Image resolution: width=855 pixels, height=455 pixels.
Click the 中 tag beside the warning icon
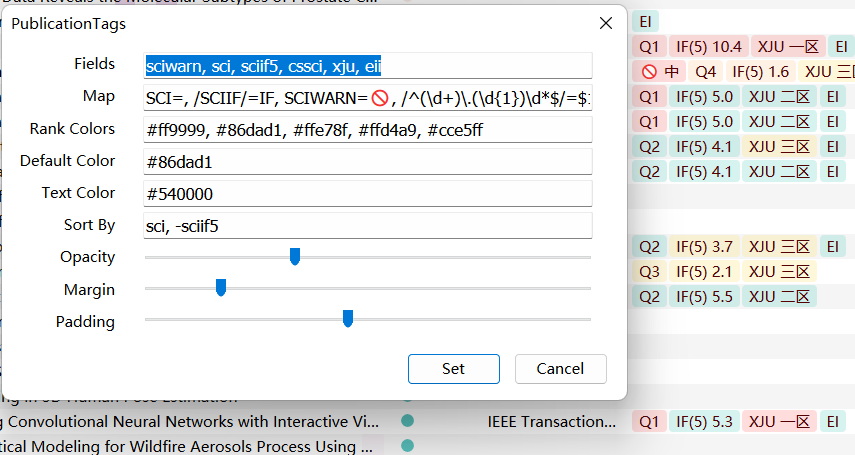pyautogui.click(x=672, y=71)
